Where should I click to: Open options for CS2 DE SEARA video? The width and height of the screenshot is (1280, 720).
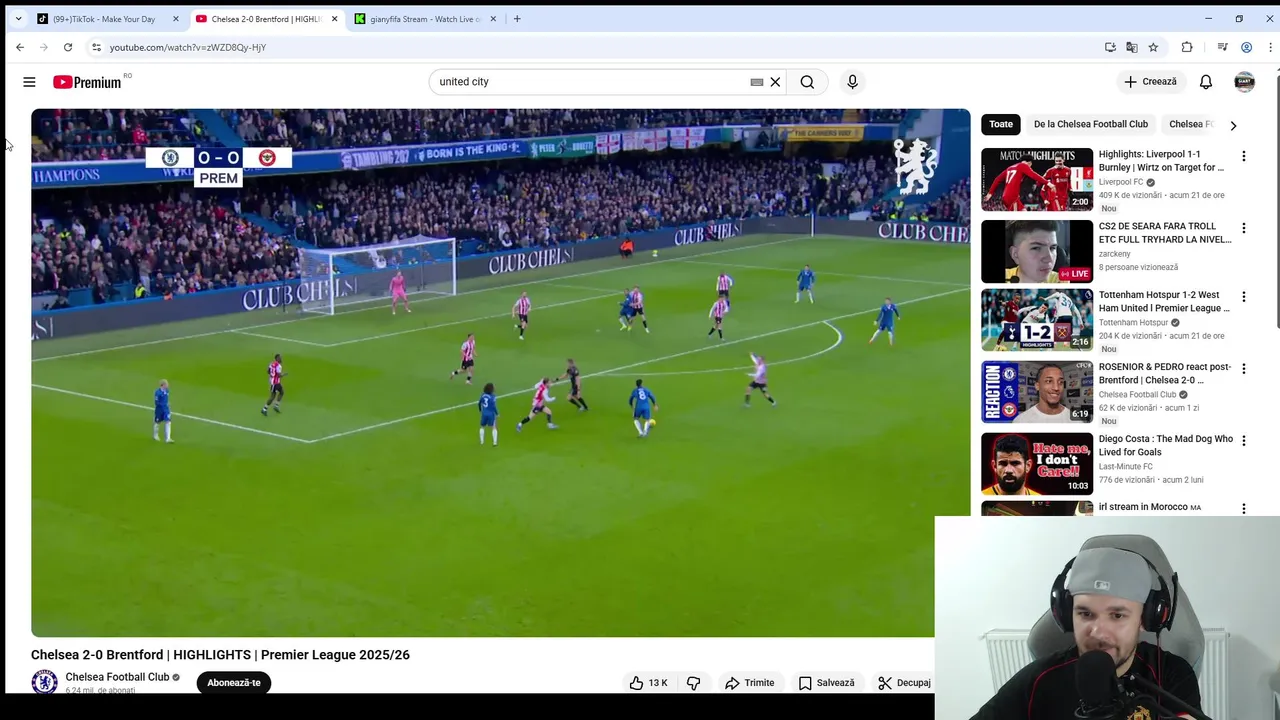(1243, 228)
